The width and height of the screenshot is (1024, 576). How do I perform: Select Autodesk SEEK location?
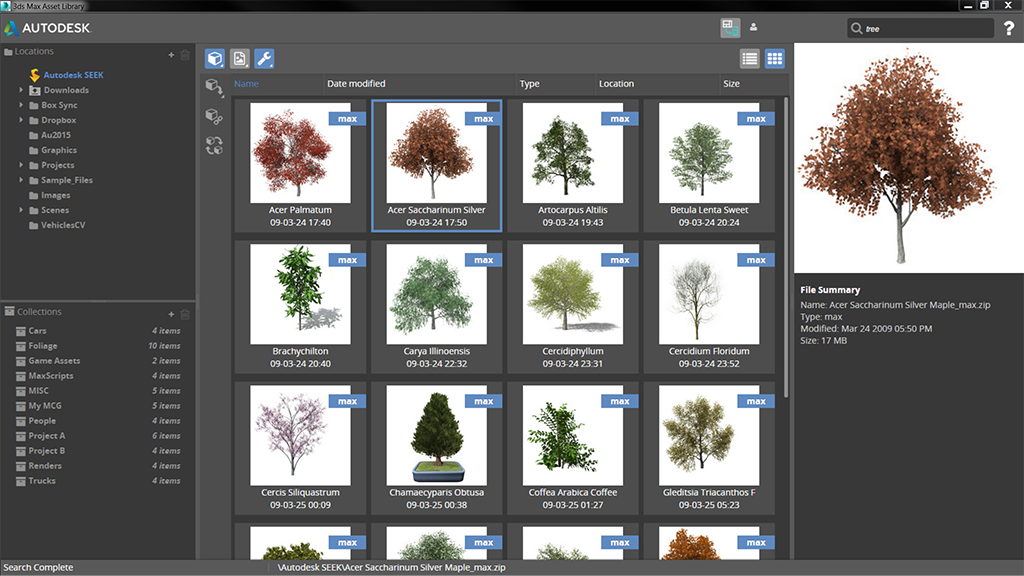click(x=72, y=75)
